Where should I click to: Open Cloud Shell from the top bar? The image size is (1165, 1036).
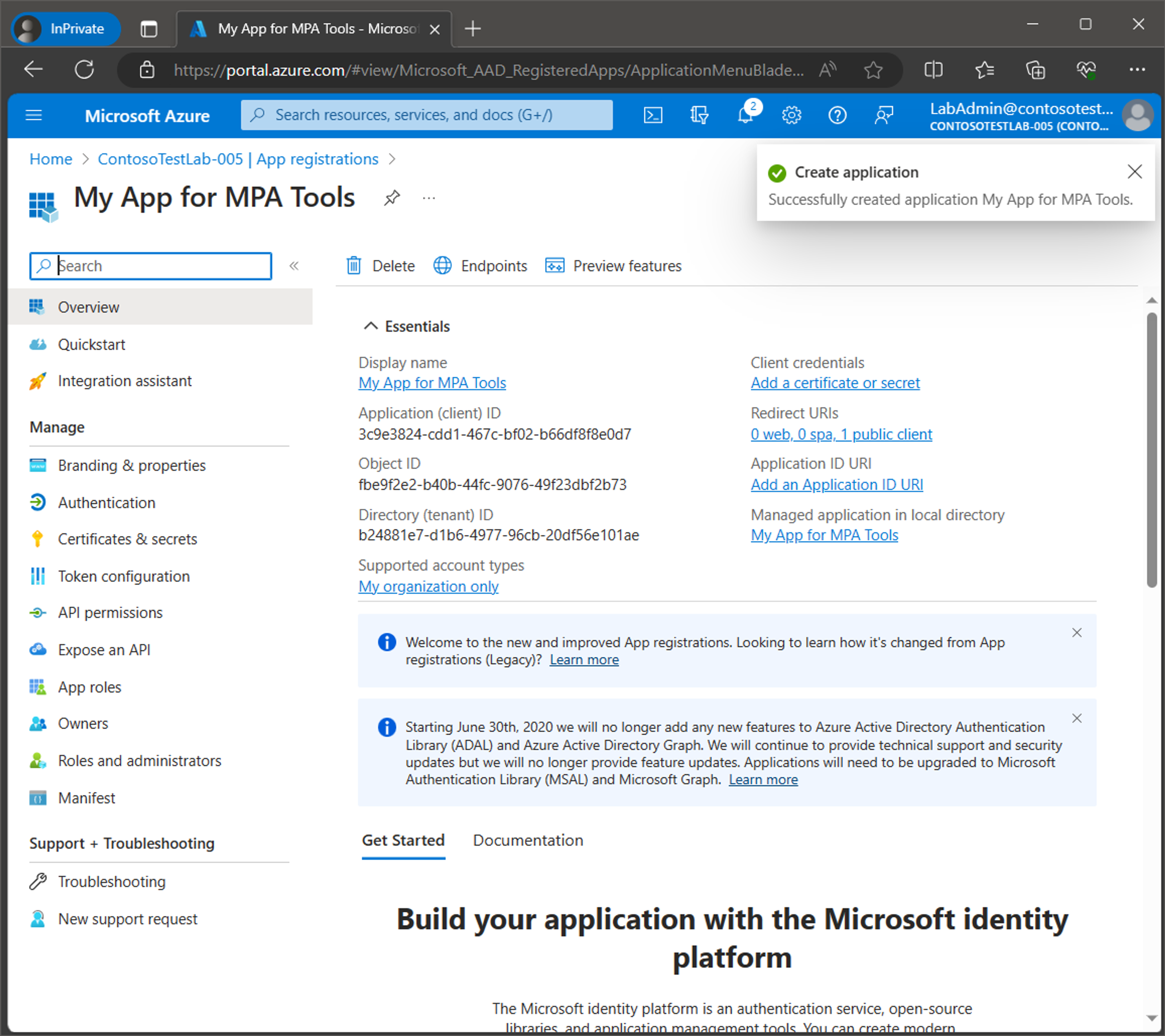click(653, 116)
